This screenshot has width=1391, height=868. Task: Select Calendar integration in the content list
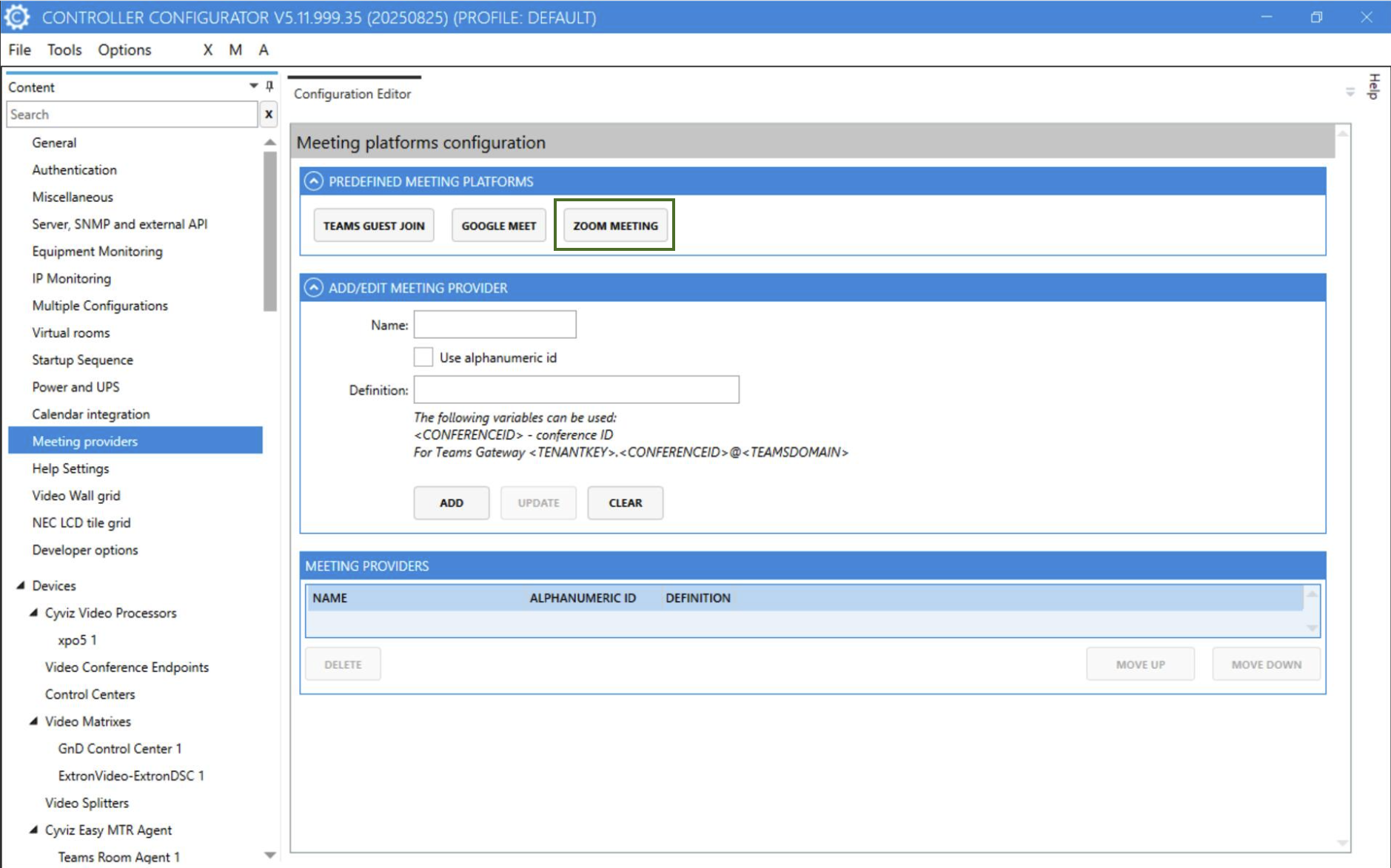(91, 414)
